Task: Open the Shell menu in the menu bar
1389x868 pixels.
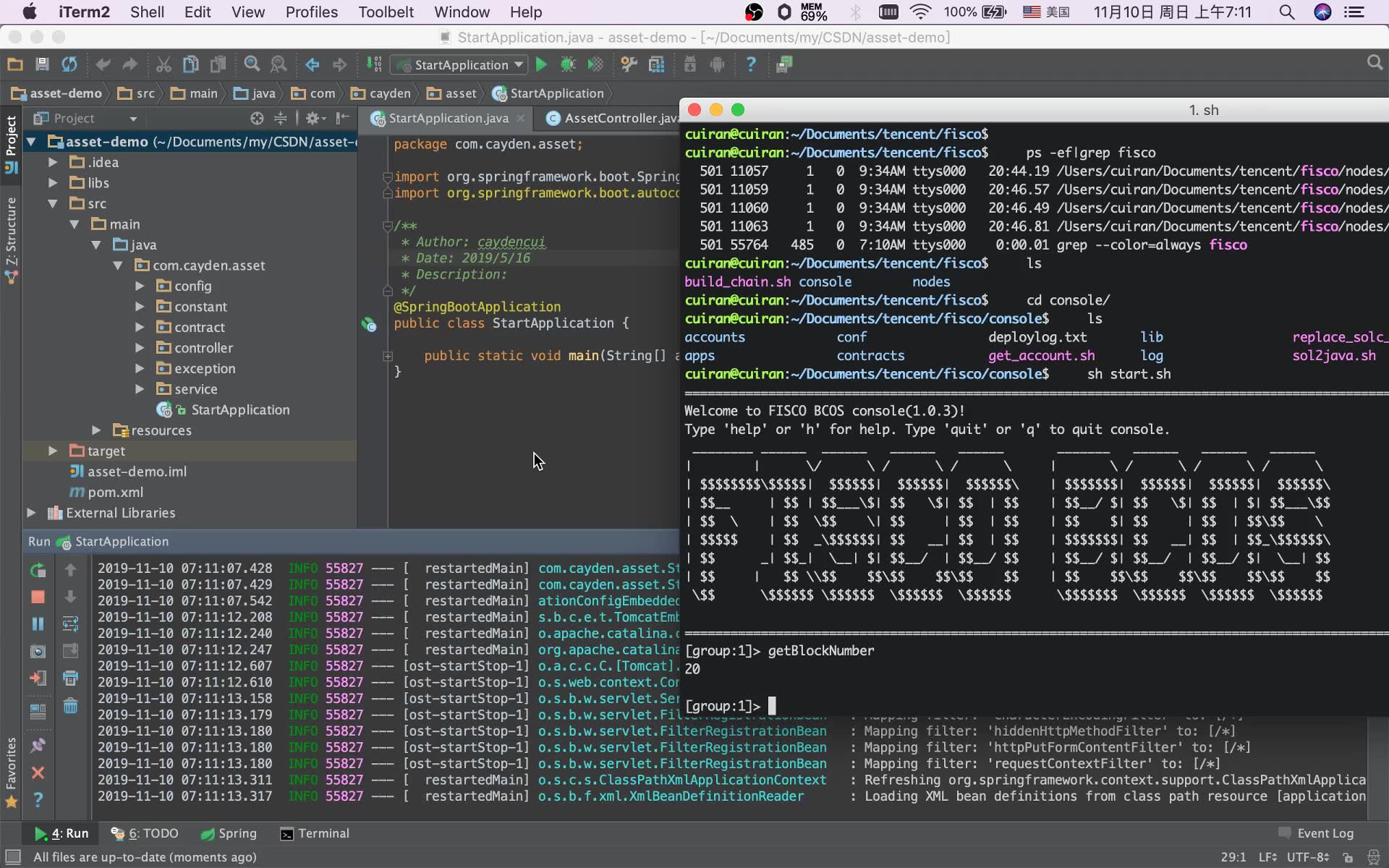Action: click(x=147, y=12)
